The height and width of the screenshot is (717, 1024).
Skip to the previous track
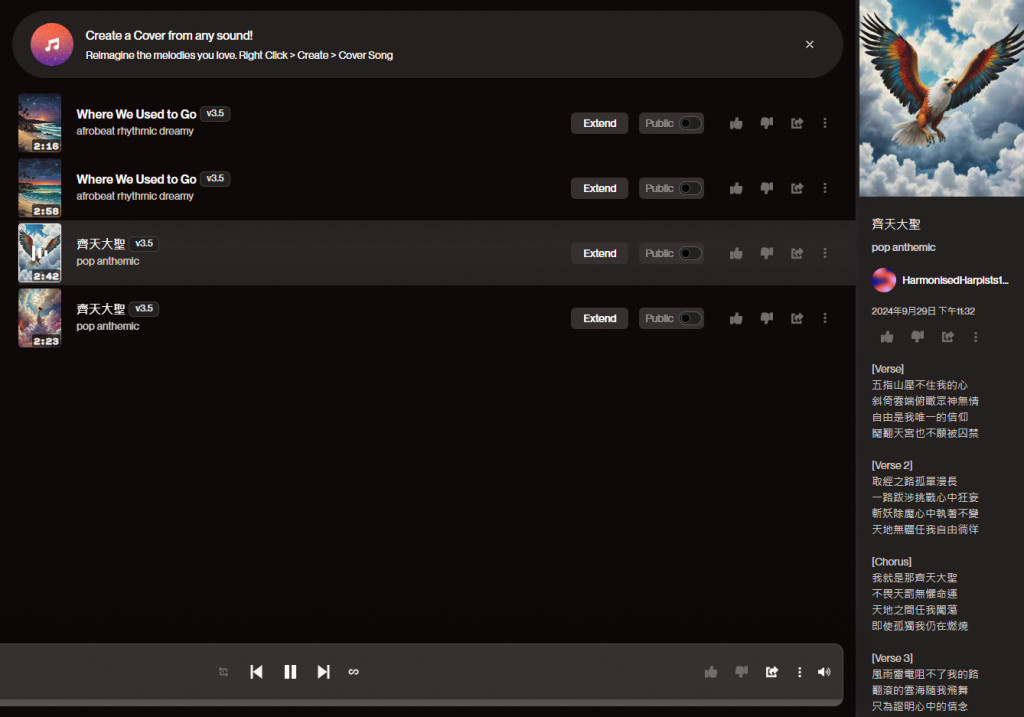[256, 672]
